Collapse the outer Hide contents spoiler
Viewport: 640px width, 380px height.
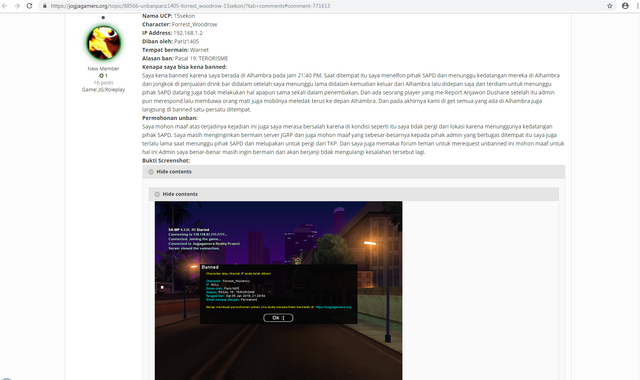pos(353,172)
